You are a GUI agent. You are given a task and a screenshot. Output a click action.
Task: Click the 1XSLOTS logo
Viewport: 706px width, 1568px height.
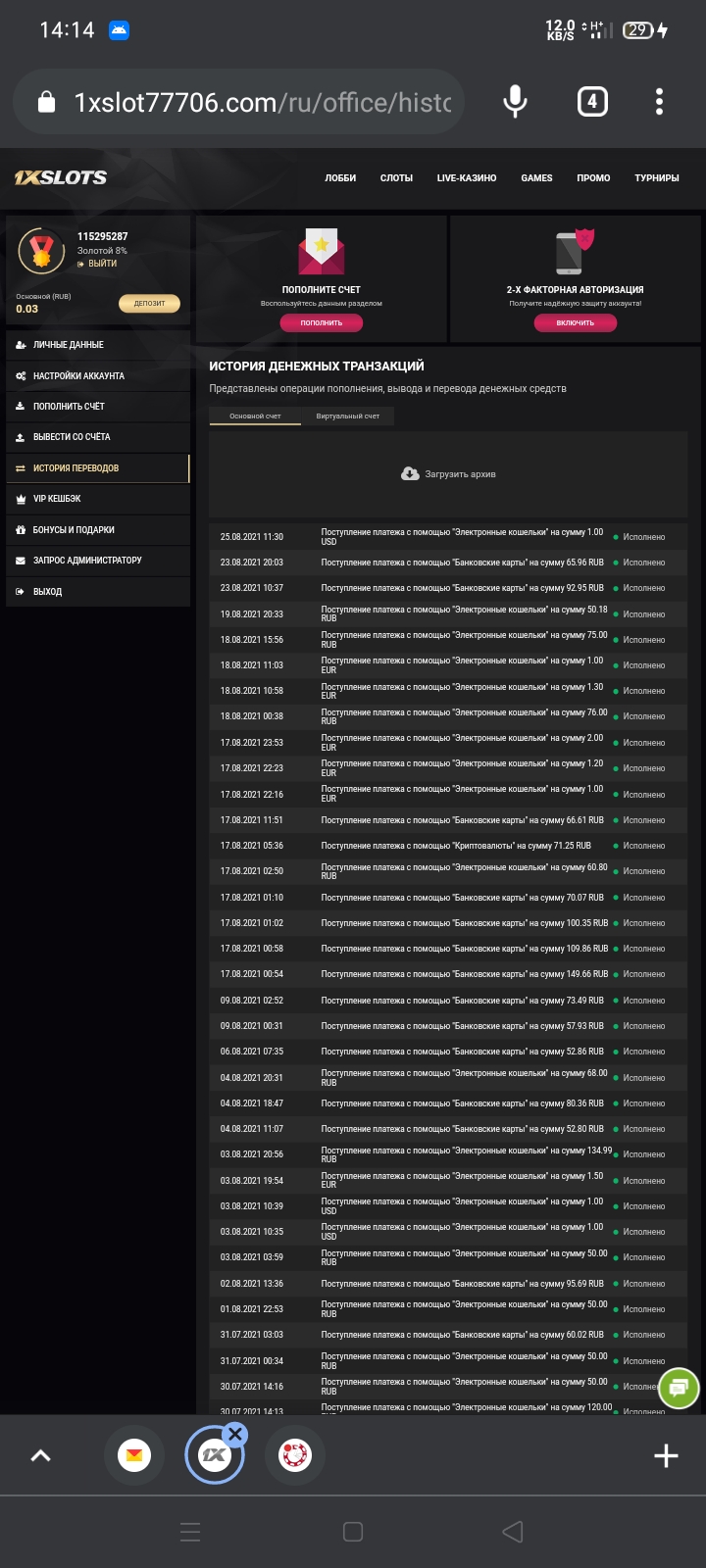61,177
